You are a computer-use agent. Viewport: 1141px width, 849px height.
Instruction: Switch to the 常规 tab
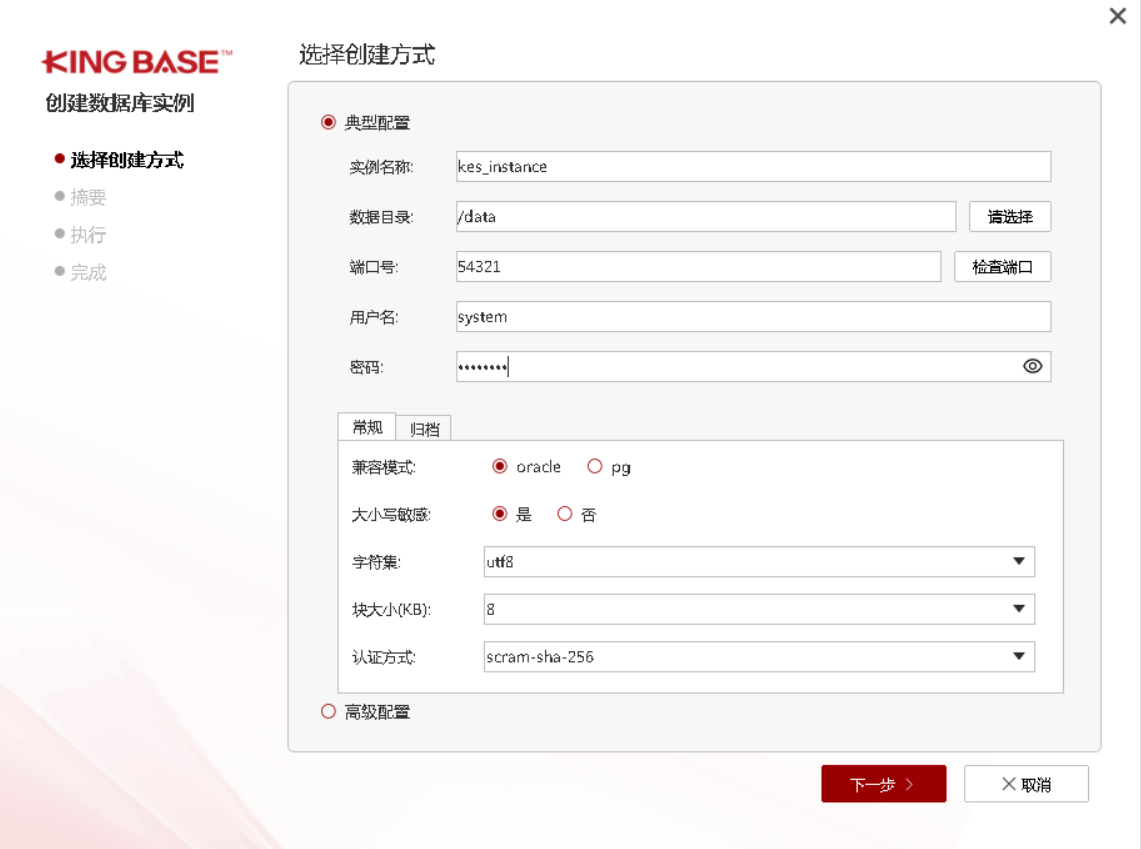tap(367, 427)
